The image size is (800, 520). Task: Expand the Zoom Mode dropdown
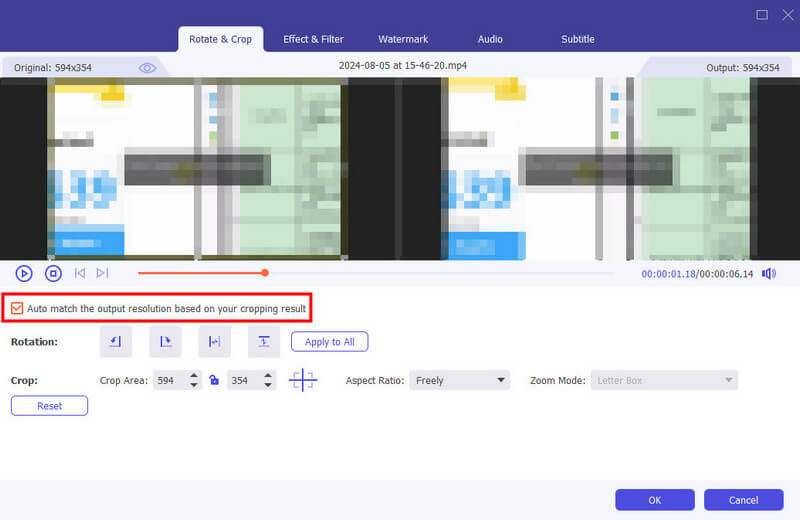click(664, 381)
